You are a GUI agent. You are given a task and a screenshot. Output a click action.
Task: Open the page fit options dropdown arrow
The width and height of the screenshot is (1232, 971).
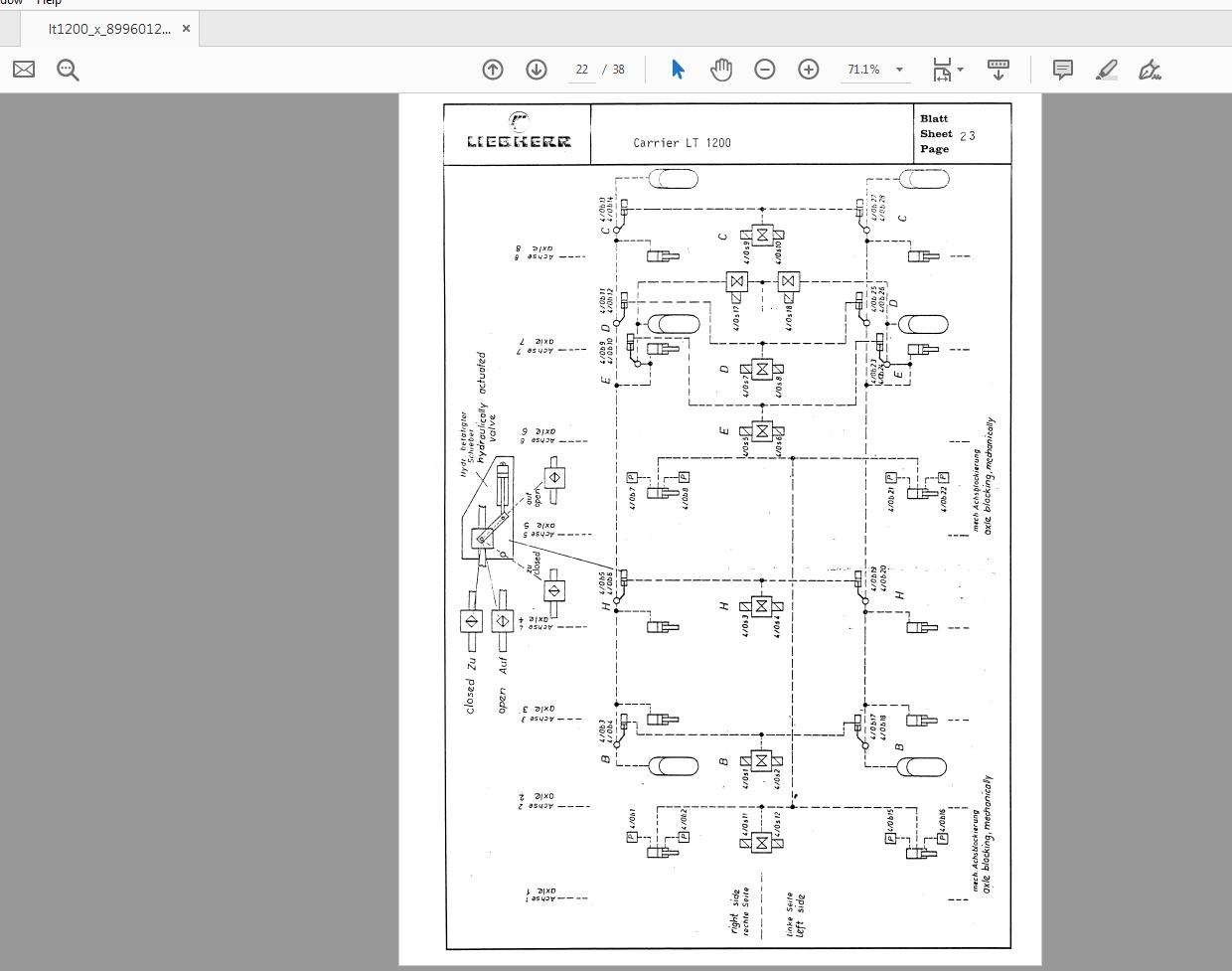[x=960, y=70]
